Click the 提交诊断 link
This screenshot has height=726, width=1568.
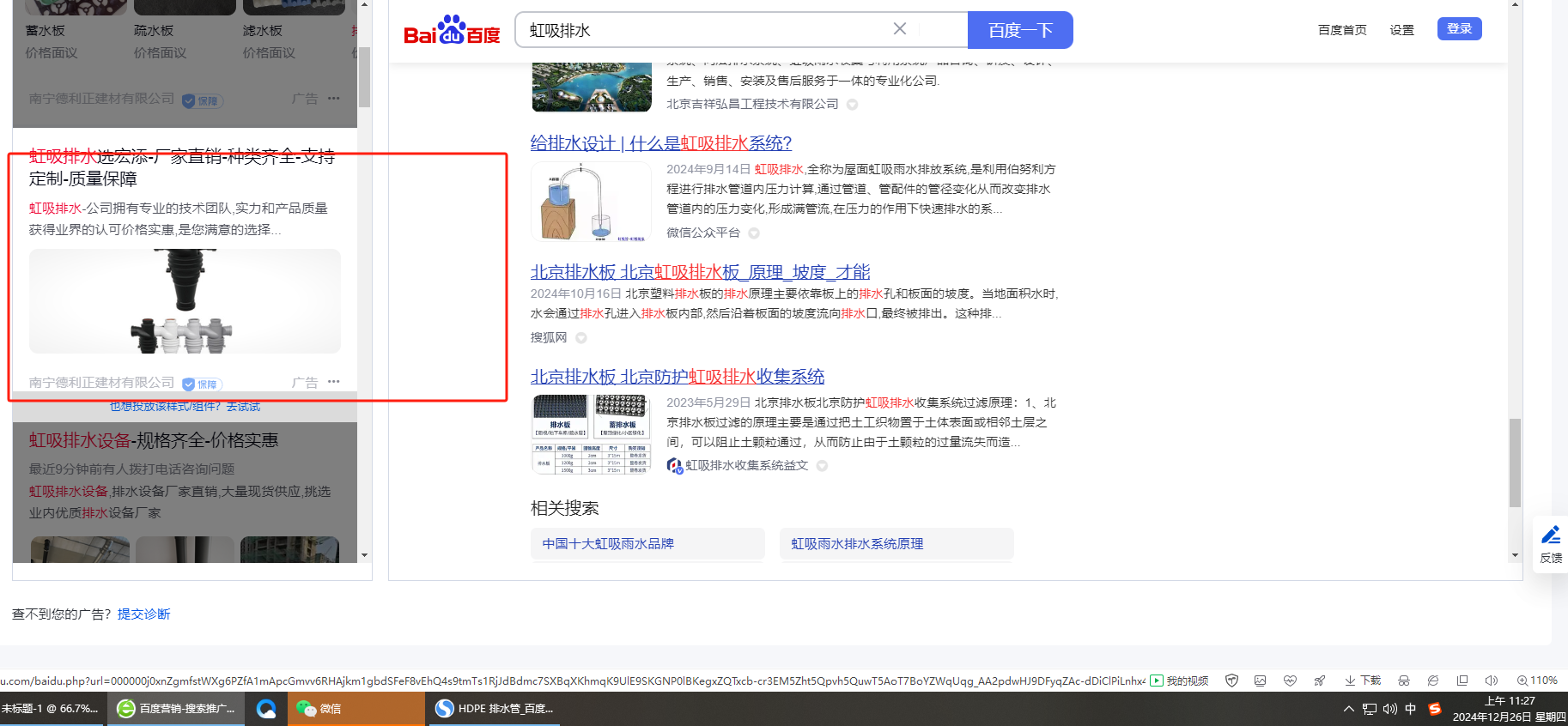click(143, 614)
